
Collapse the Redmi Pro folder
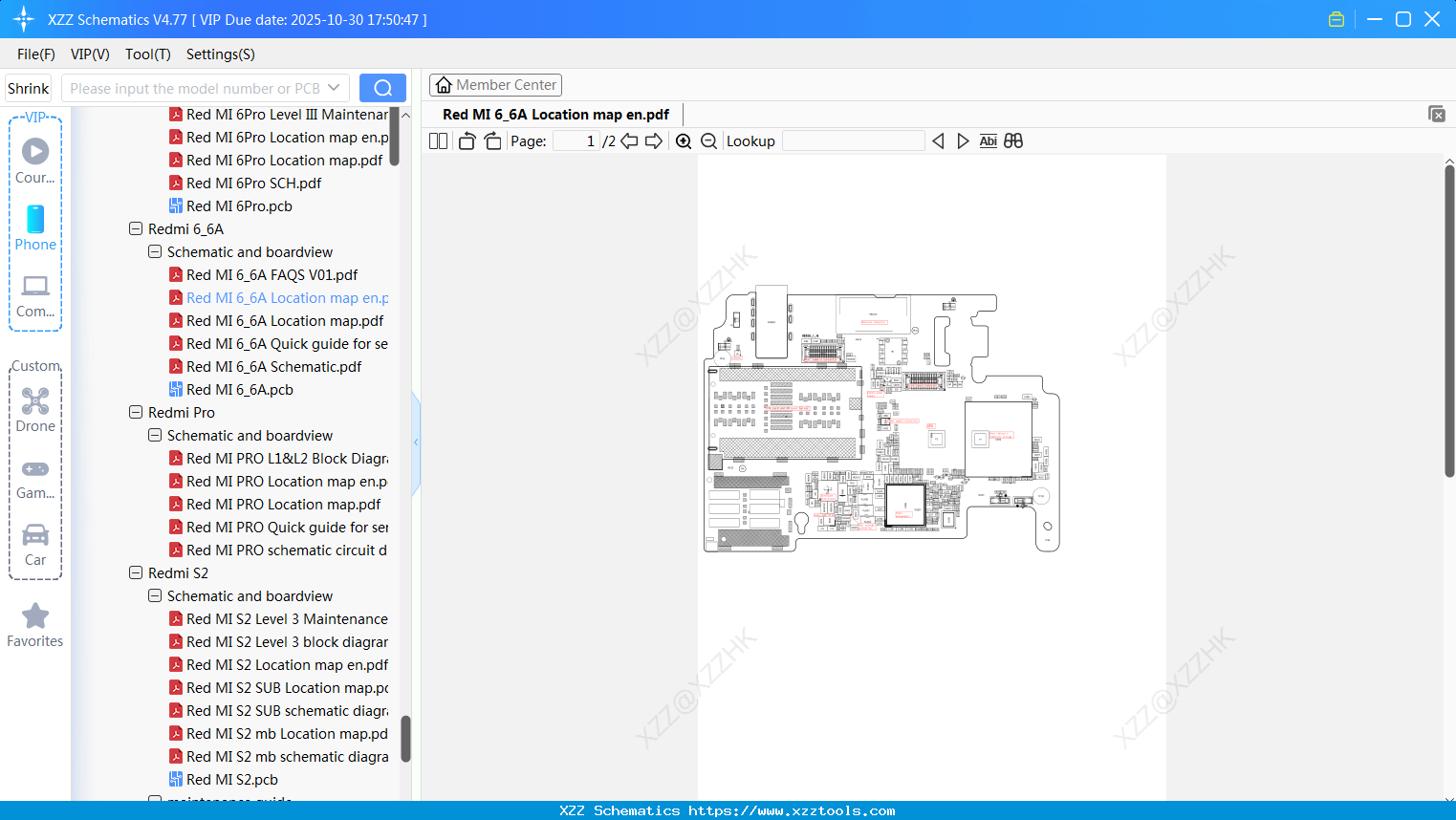click(x=136, y=413)
